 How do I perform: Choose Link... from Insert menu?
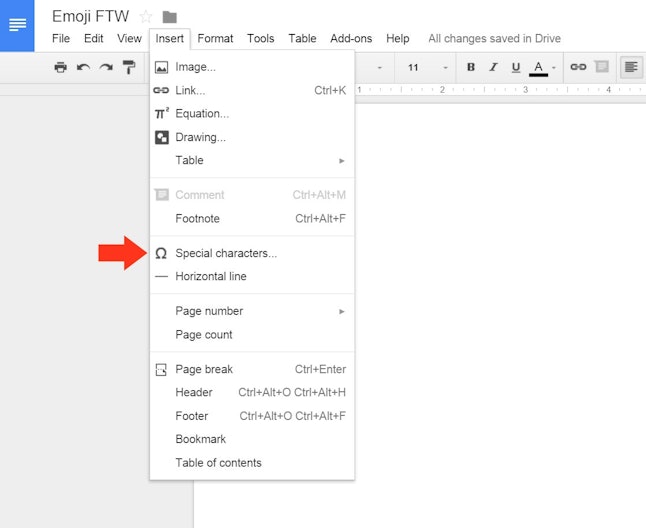[252, 90]
